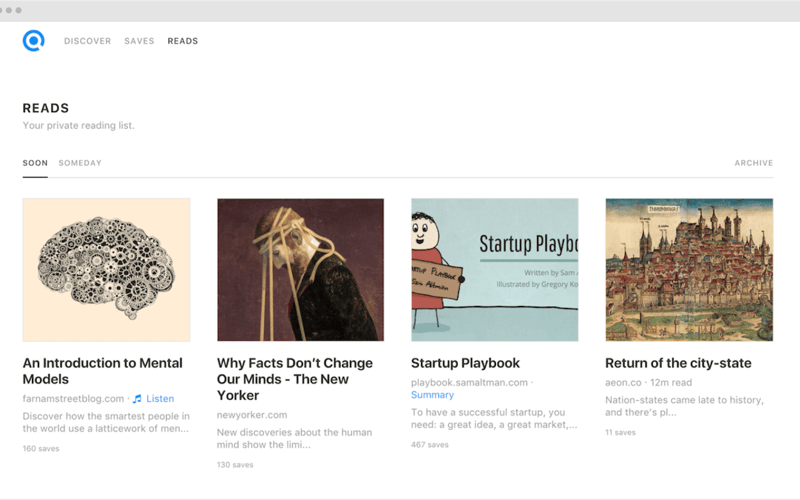Click farnamstreetblog.com source text
This screenshot has width=800, height=500.
pyautogui.click(x=73, y=398)
